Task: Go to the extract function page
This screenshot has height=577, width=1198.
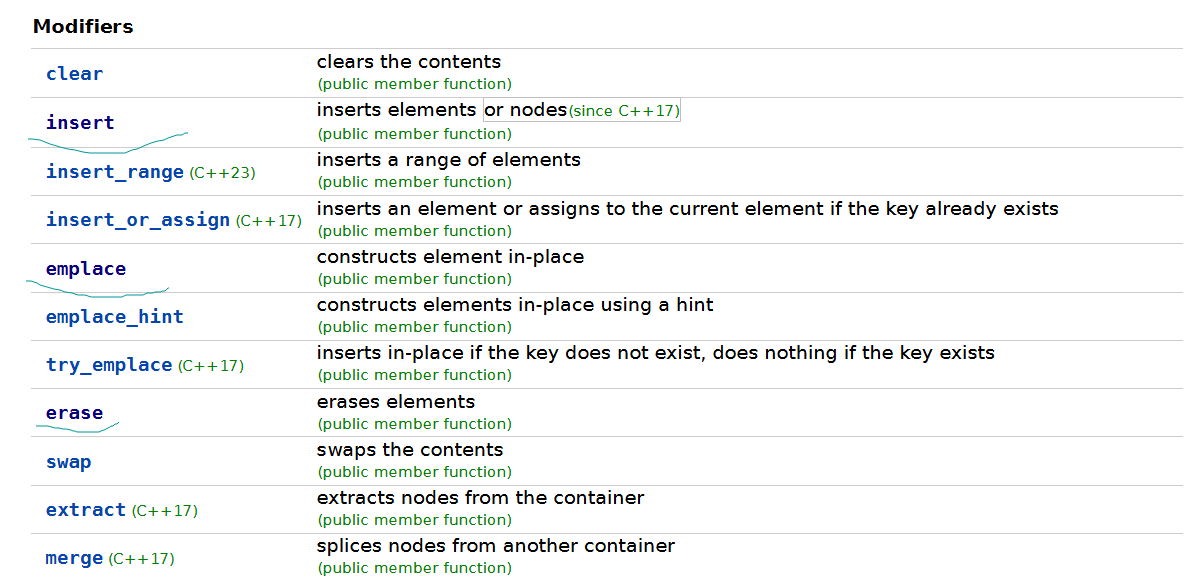Action: (x=86, y=510)
